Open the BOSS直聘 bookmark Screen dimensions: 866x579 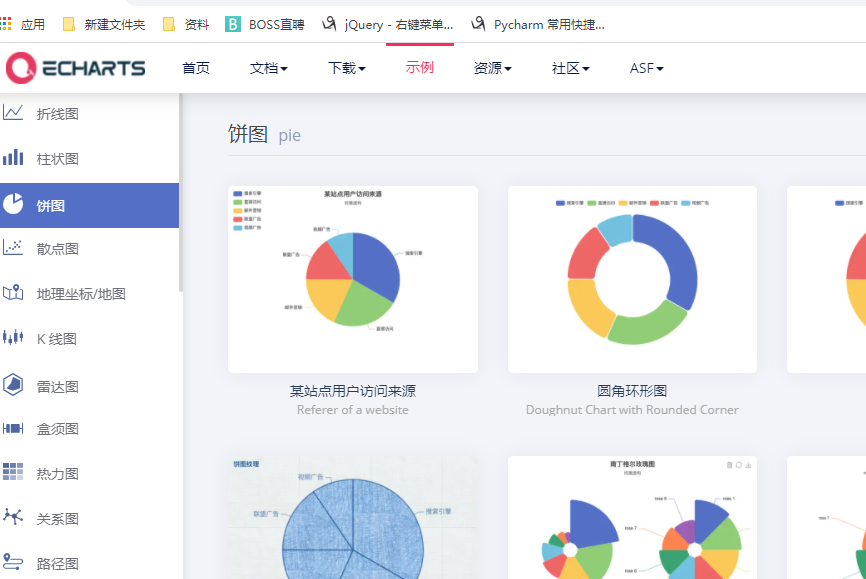(x=265, y=24)
